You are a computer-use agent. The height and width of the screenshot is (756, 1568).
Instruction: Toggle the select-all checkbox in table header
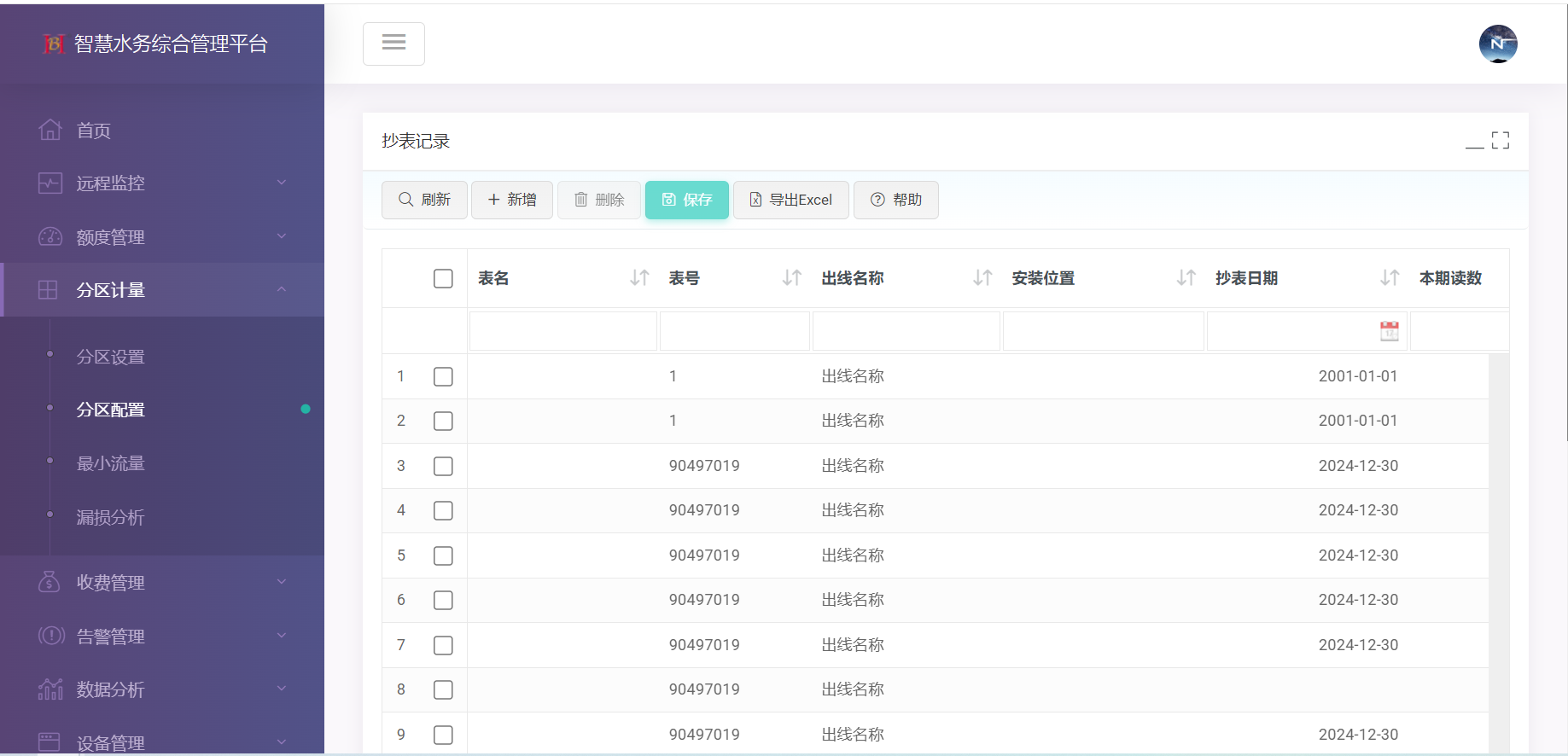[x=443, y=279]
